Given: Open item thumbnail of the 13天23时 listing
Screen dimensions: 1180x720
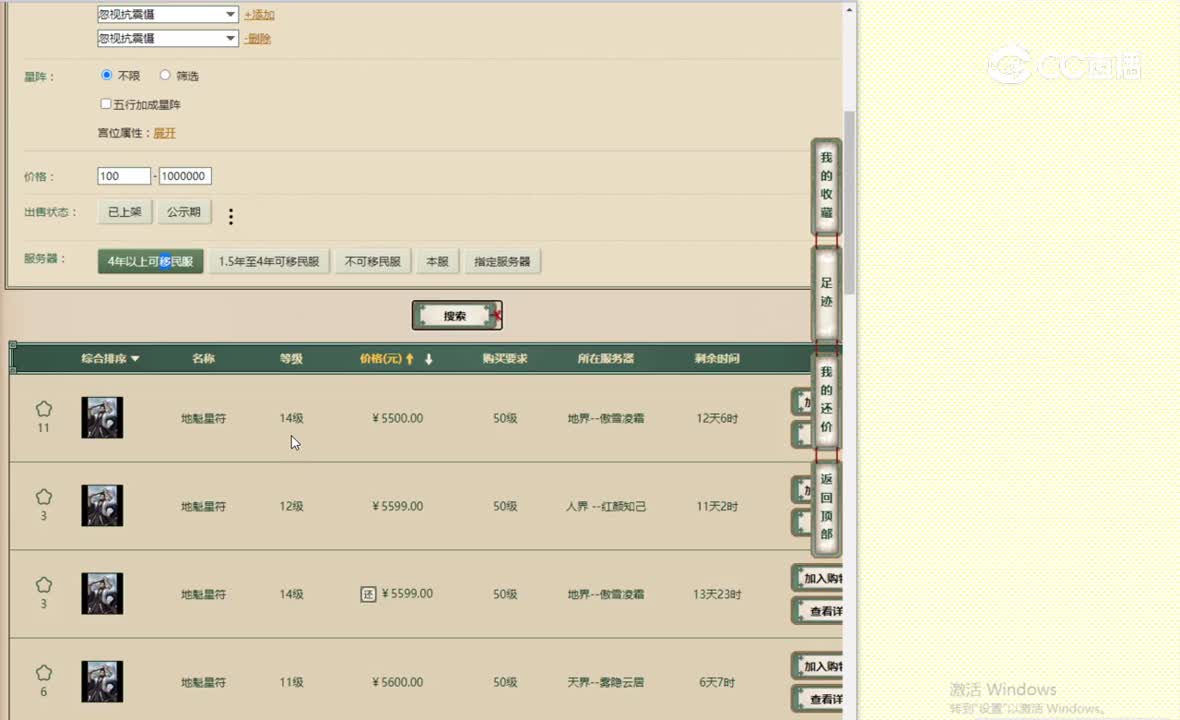Looking at the screenshot, I should click(102, 594).
